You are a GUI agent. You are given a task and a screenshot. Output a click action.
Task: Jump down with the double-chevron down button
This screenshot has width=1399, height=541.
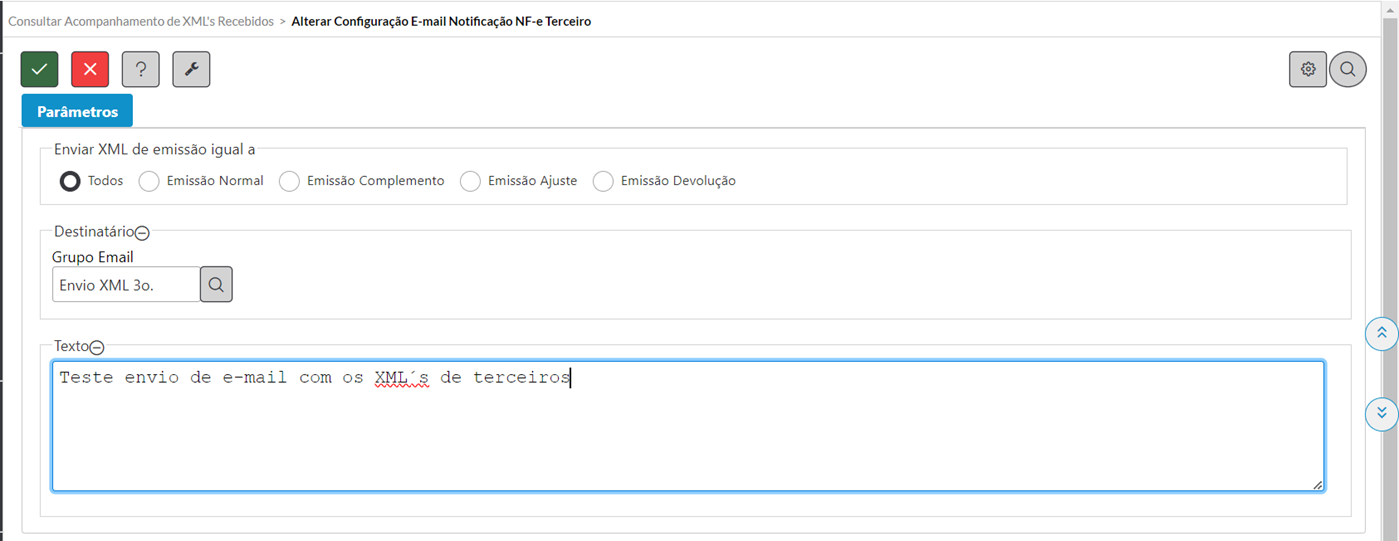[1381, 413]
